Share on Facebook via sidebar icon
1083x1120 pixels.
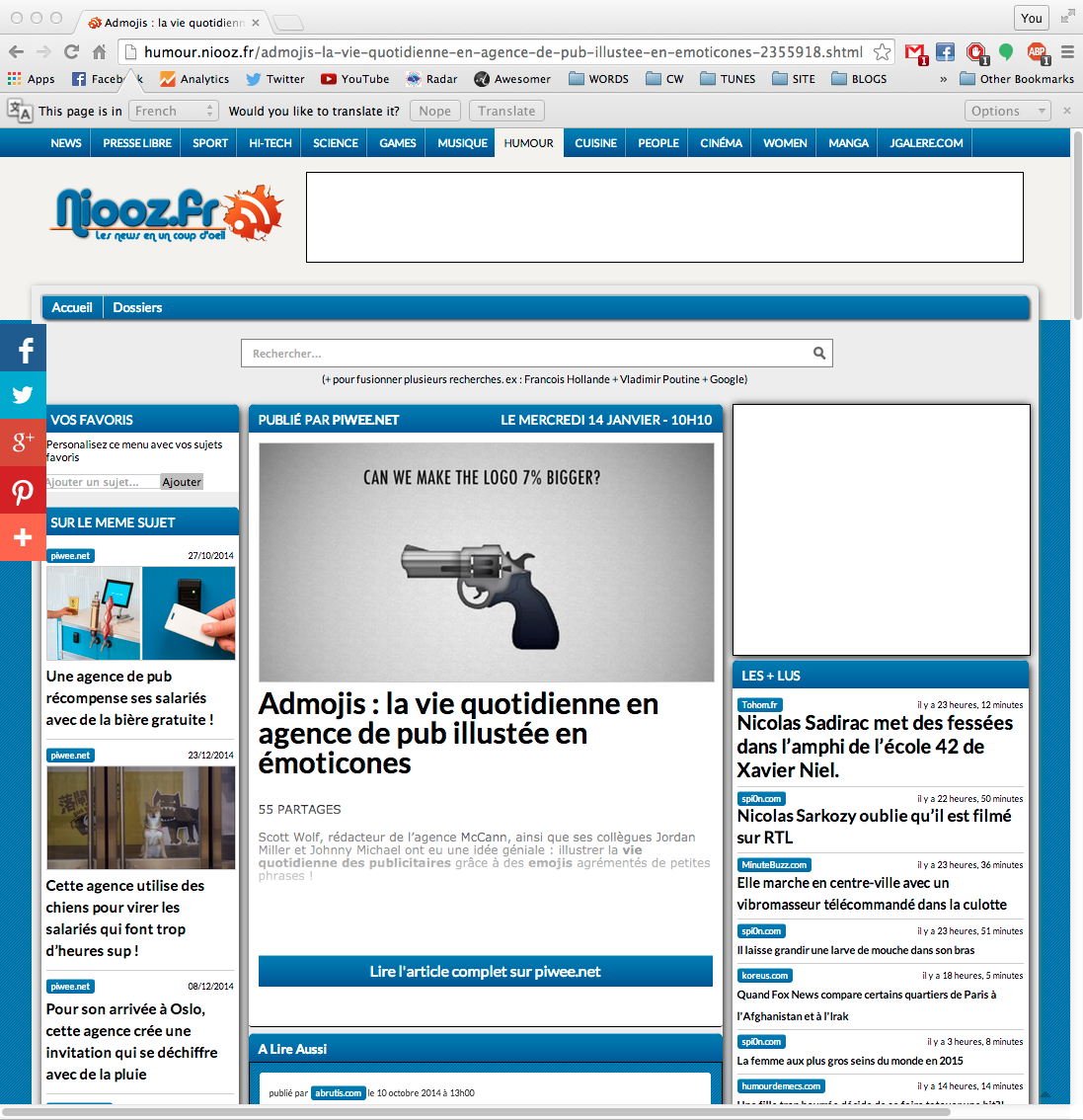click(x=23, y=348)
